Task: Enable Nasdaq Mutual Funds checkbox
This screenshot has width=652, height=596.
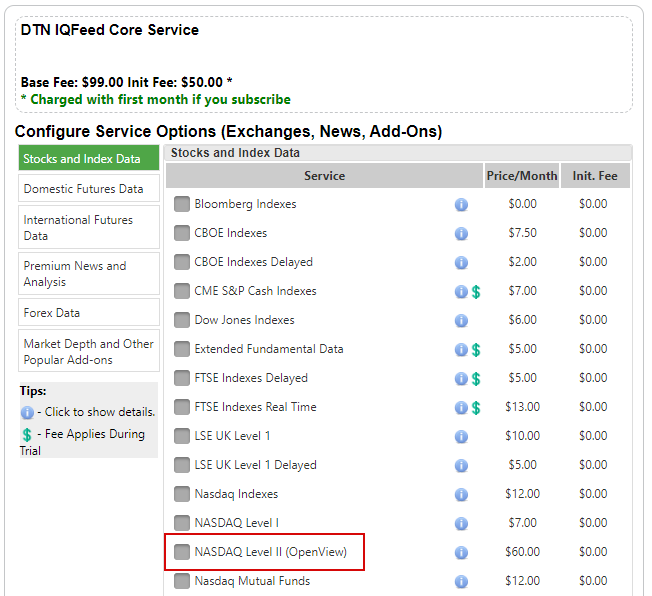Action: click(182, 581)
